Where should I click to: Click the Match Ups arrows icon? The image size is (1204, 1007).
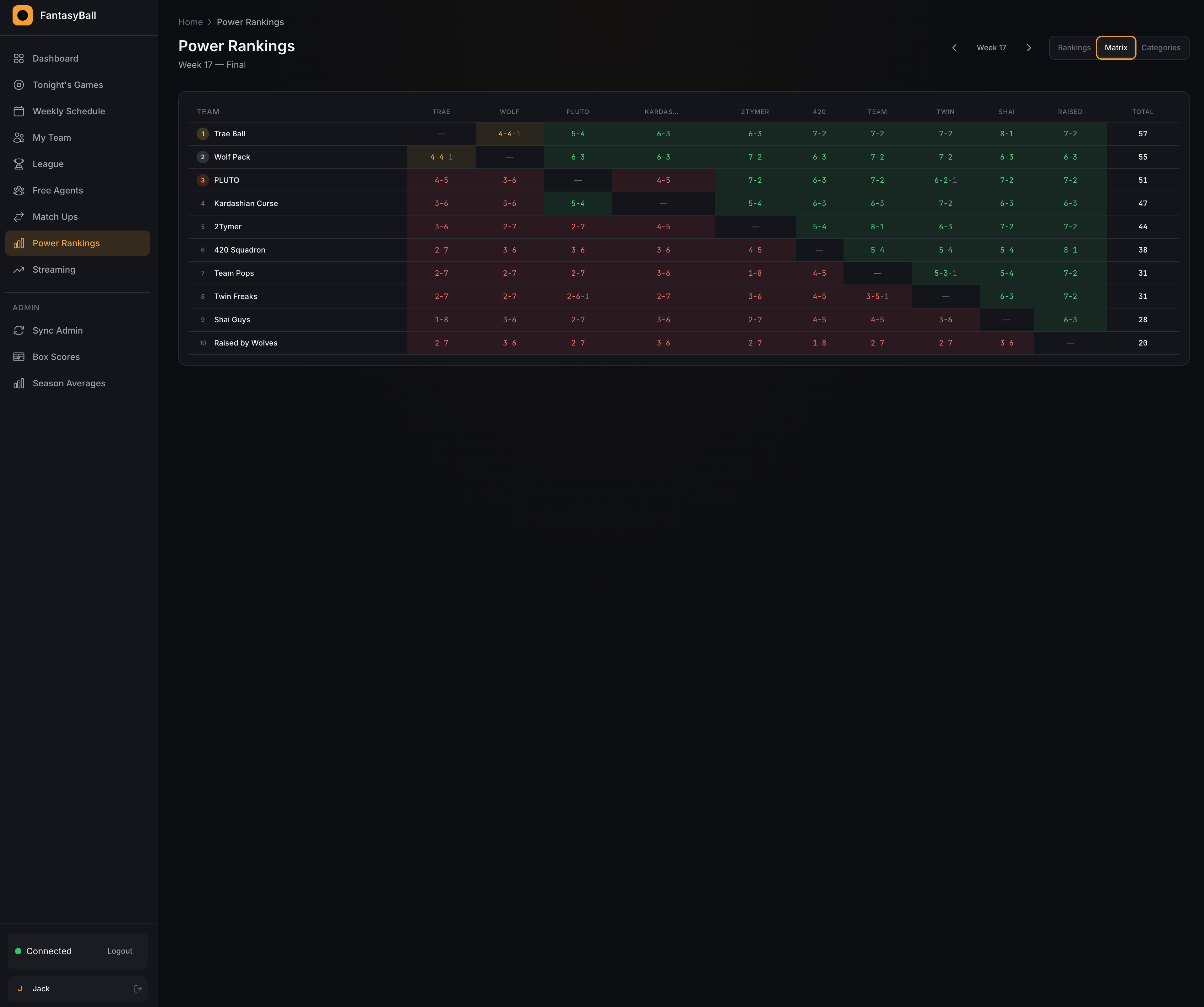pyautogui.click(x=19, y=217)
